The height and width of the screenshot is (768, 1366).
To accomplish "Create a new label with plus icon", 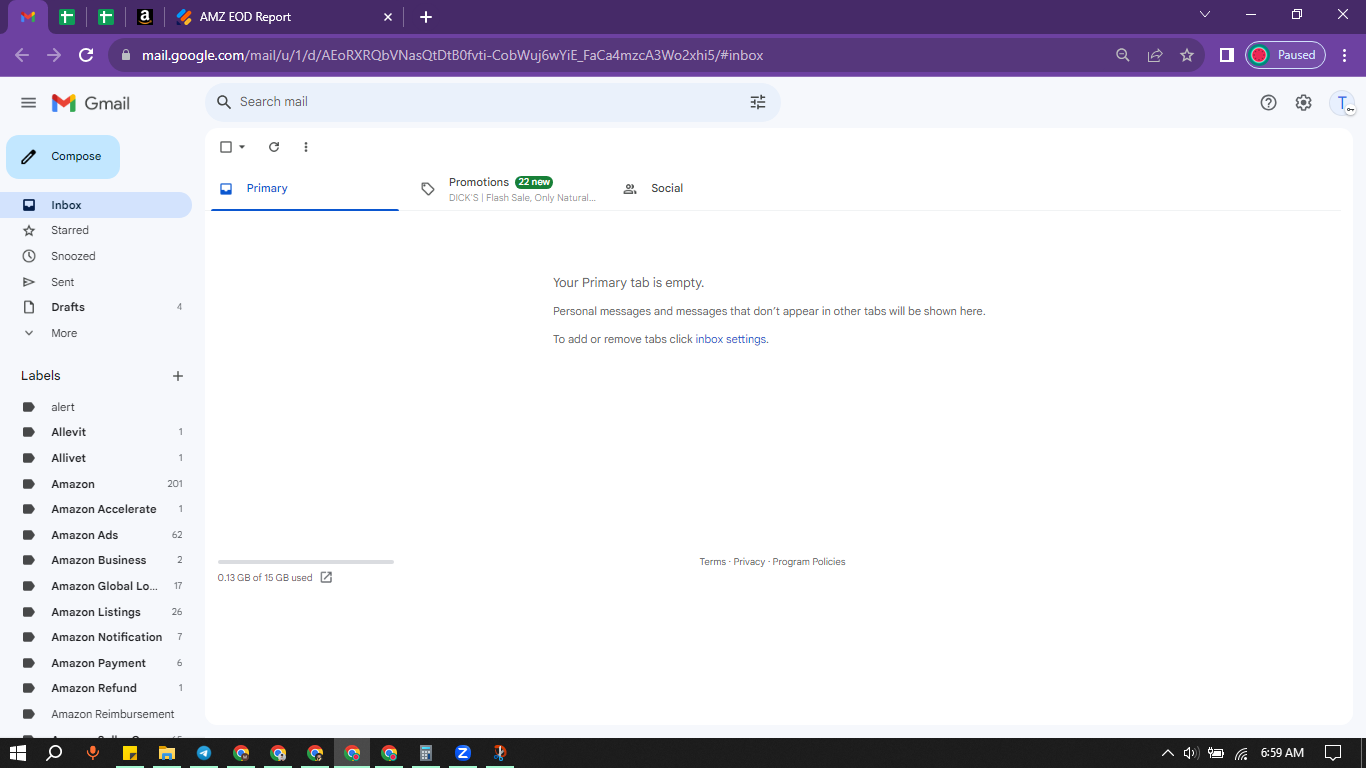I will (178, 376).
